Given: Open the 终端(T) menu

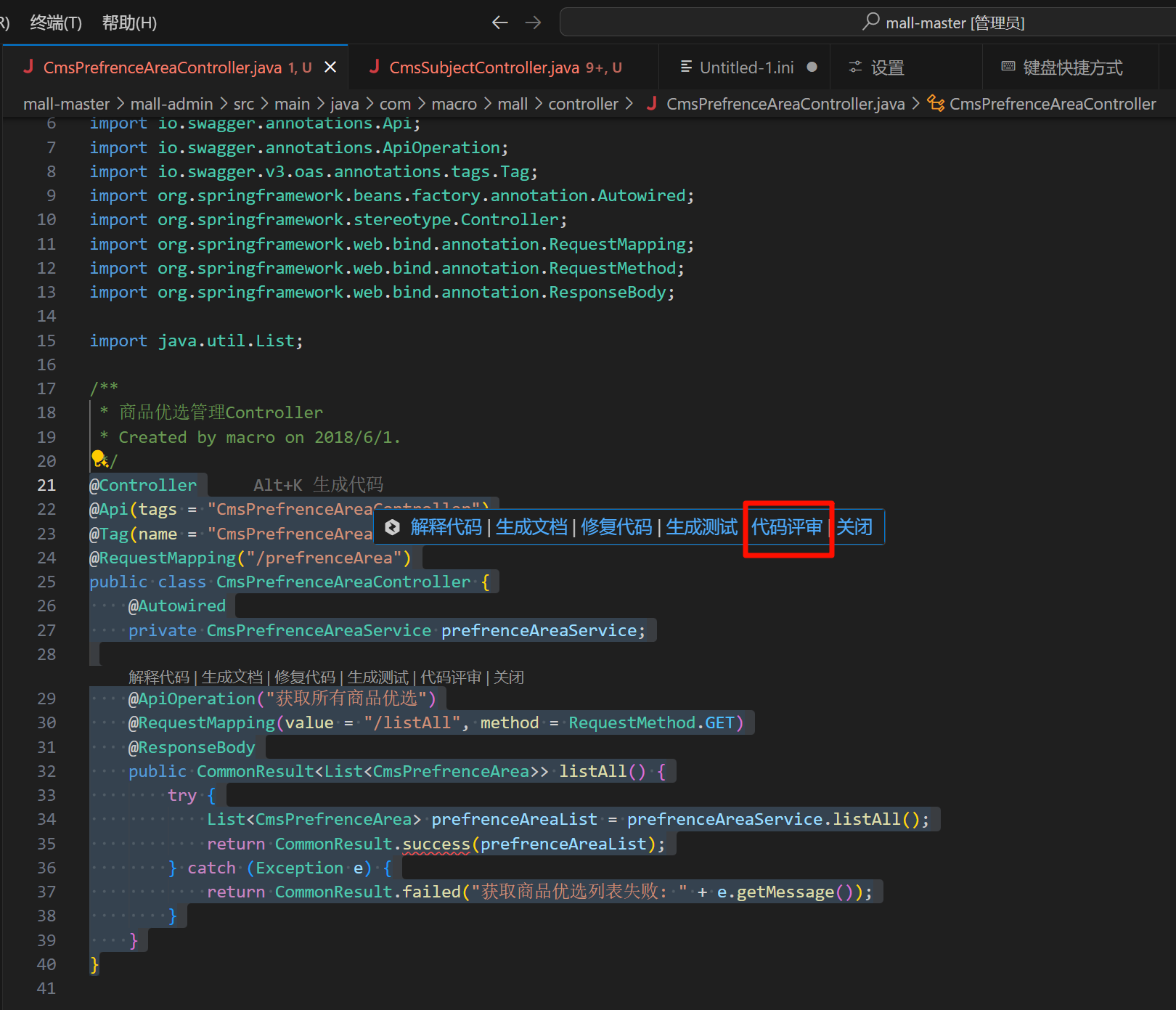Looking at the screenshot, I should pos(56,23).
